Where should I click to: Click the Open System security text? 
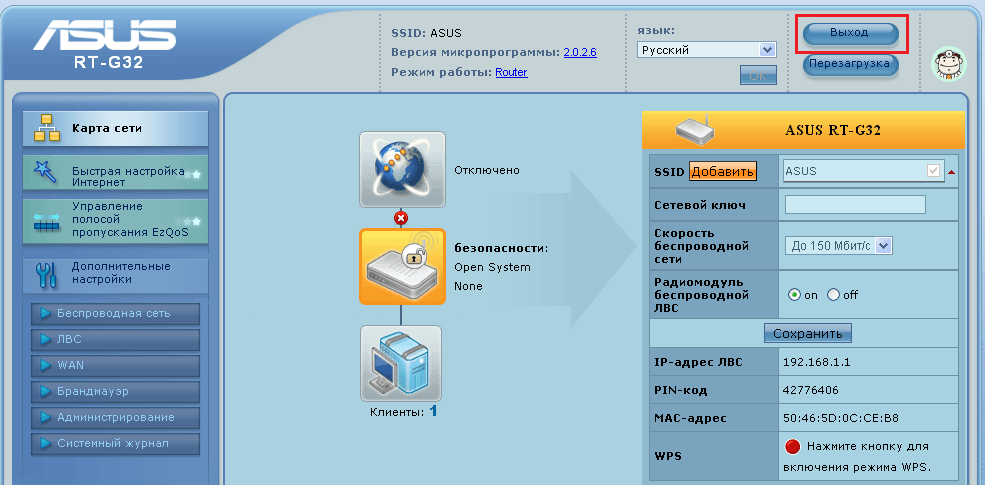coord(492,267)
